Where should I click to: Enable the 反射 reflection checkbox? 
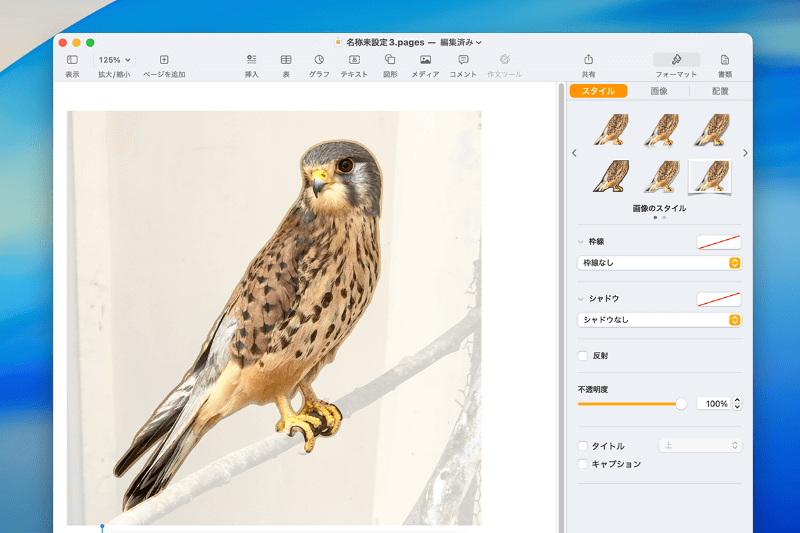(583, 356)
